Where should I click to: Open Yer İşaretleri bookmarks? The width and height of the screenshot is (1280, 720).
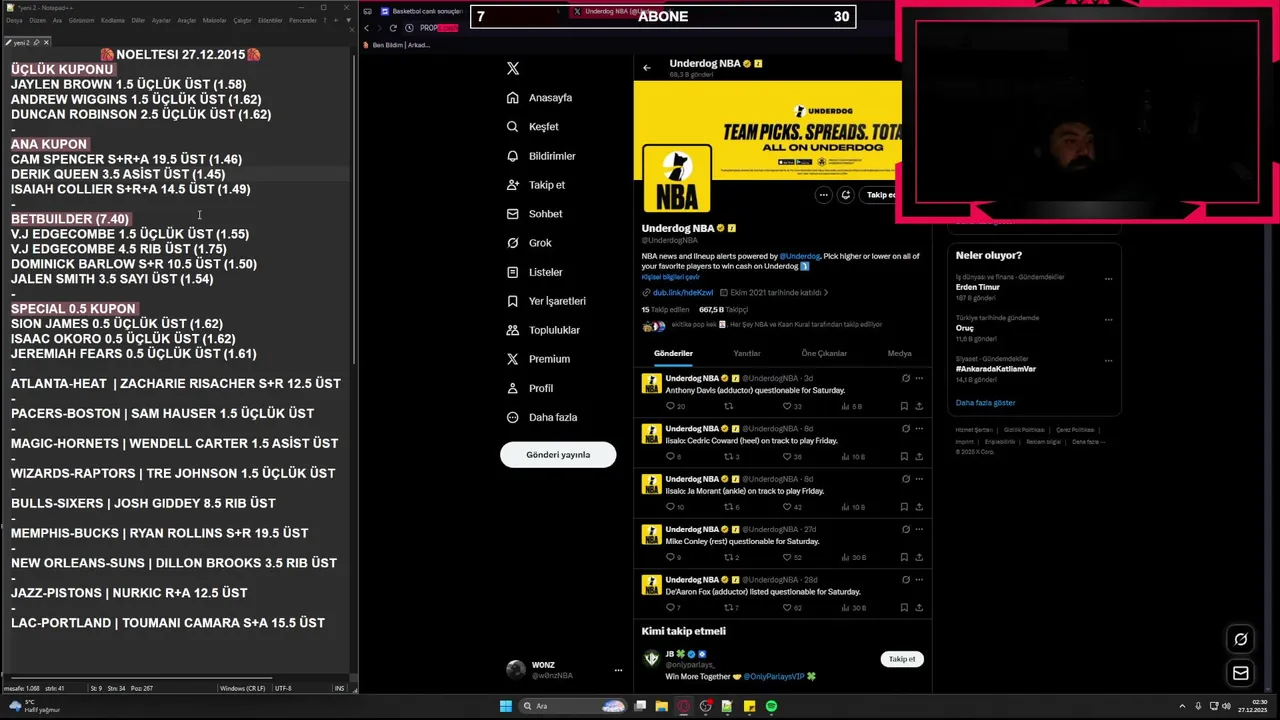[x=546, y=301]
